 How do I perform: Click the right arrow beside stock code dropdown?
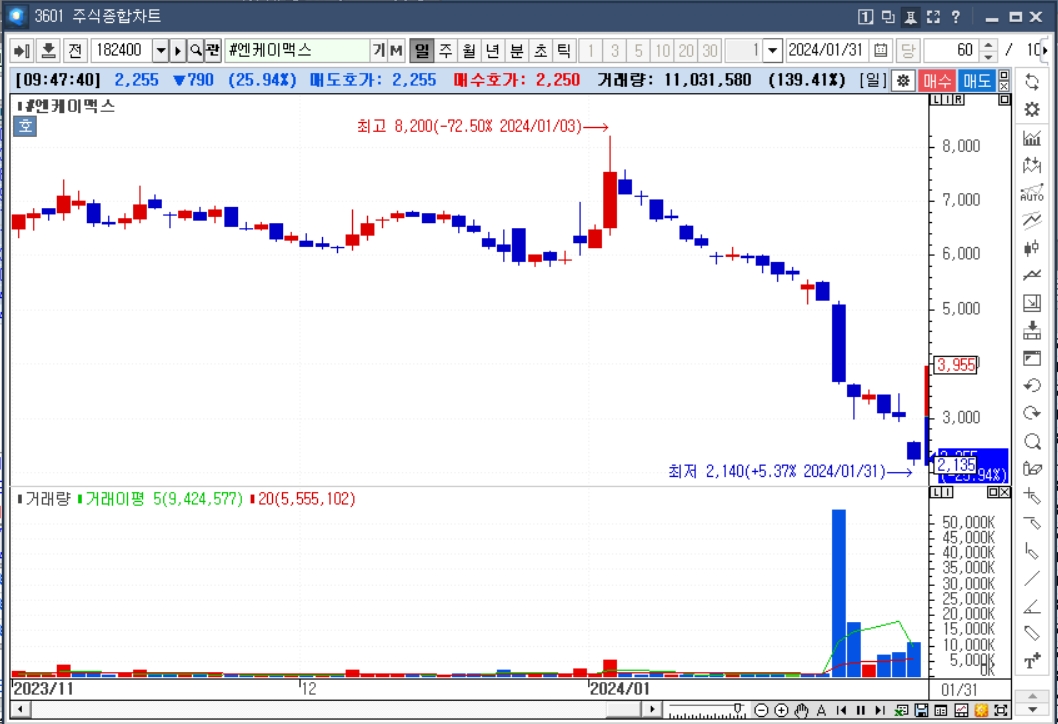pos(177,50)
